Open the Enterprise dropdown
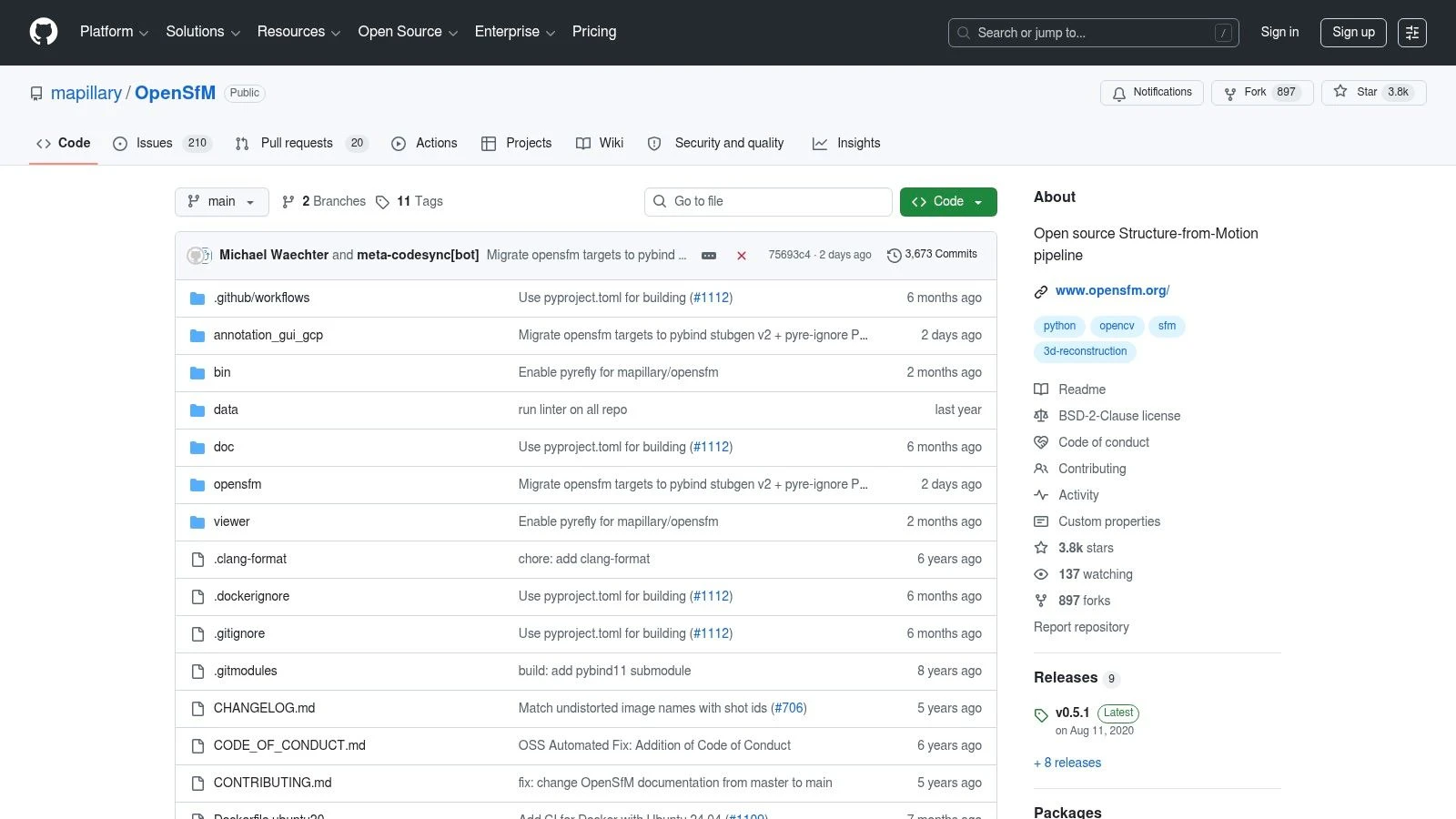Viewport: 1456px width, 819px height. click(x=514, y=32)
